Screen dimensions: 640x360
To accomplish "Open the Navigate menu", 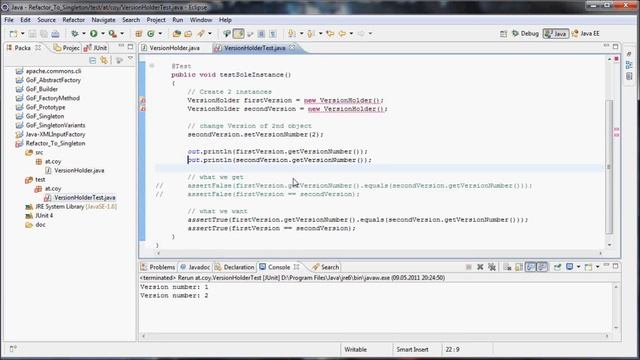I will tap(103, 20).
